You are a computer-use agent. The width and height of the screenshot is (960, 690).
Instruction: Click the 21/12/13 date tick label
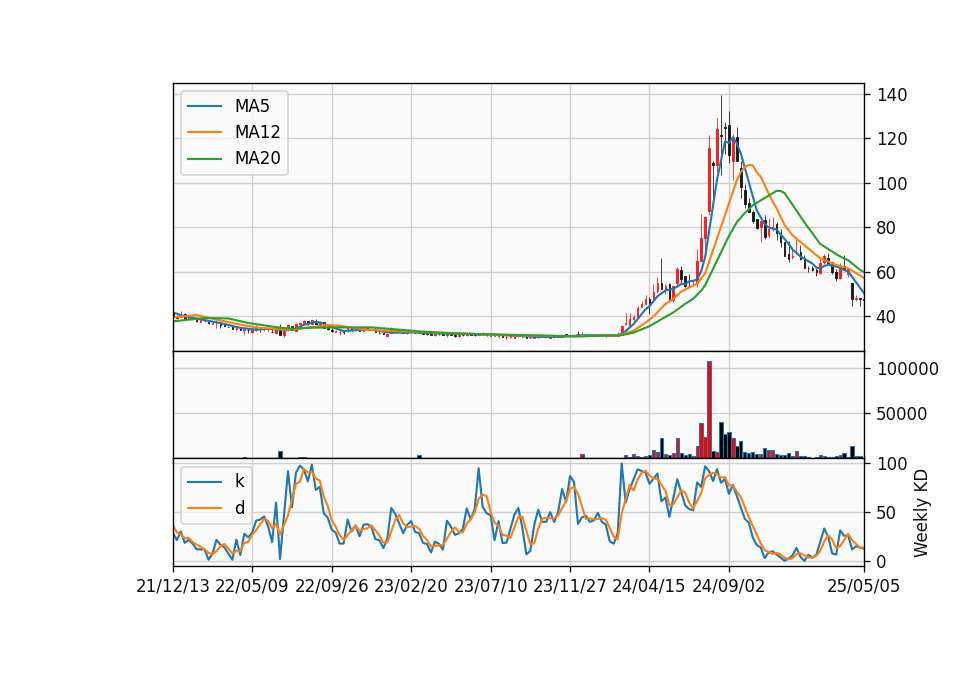click(173, 586)
